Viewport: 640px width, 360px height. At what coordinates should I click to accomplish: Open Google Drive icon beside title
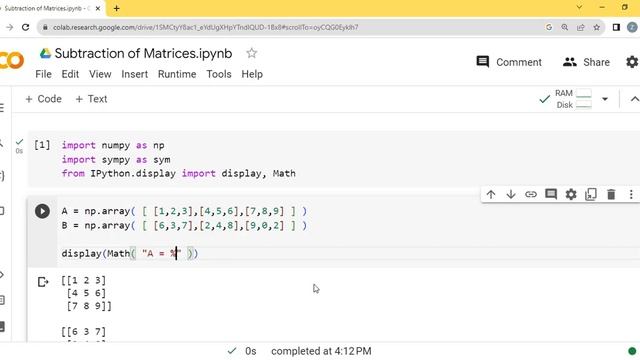point(45,53)
